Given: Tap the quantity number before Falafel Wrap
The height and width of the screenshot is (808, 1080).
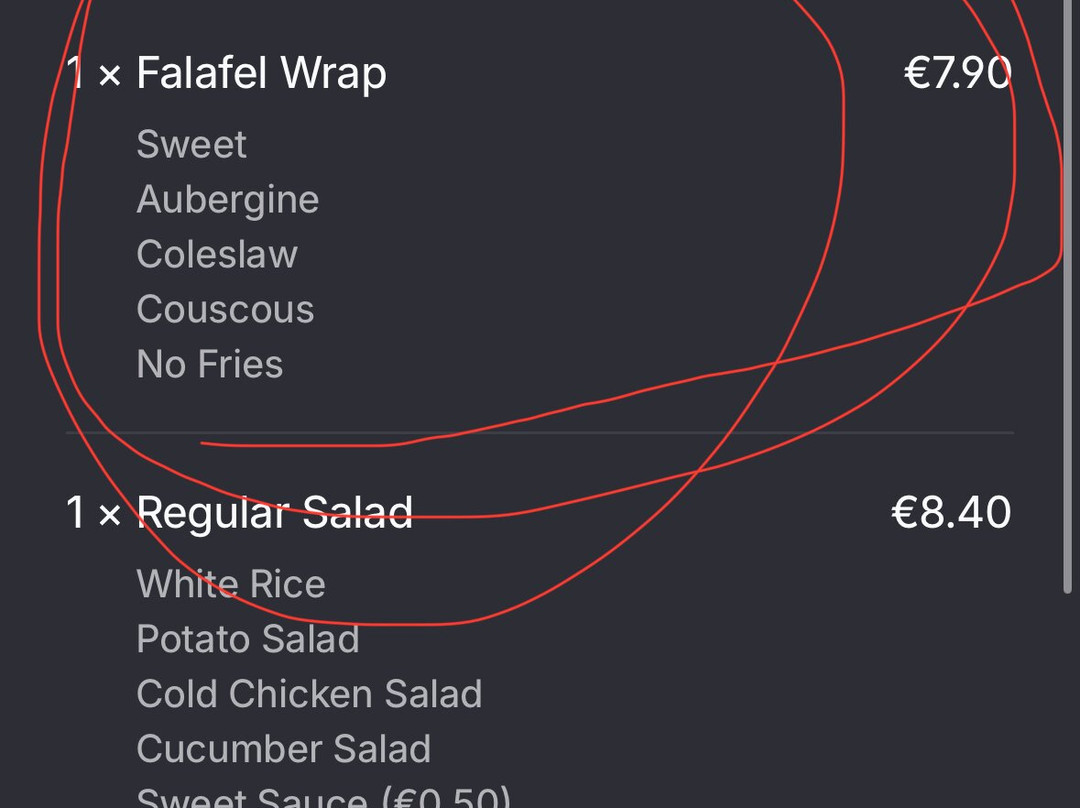Looking at the screenshot, I should (x=75, y=74).
